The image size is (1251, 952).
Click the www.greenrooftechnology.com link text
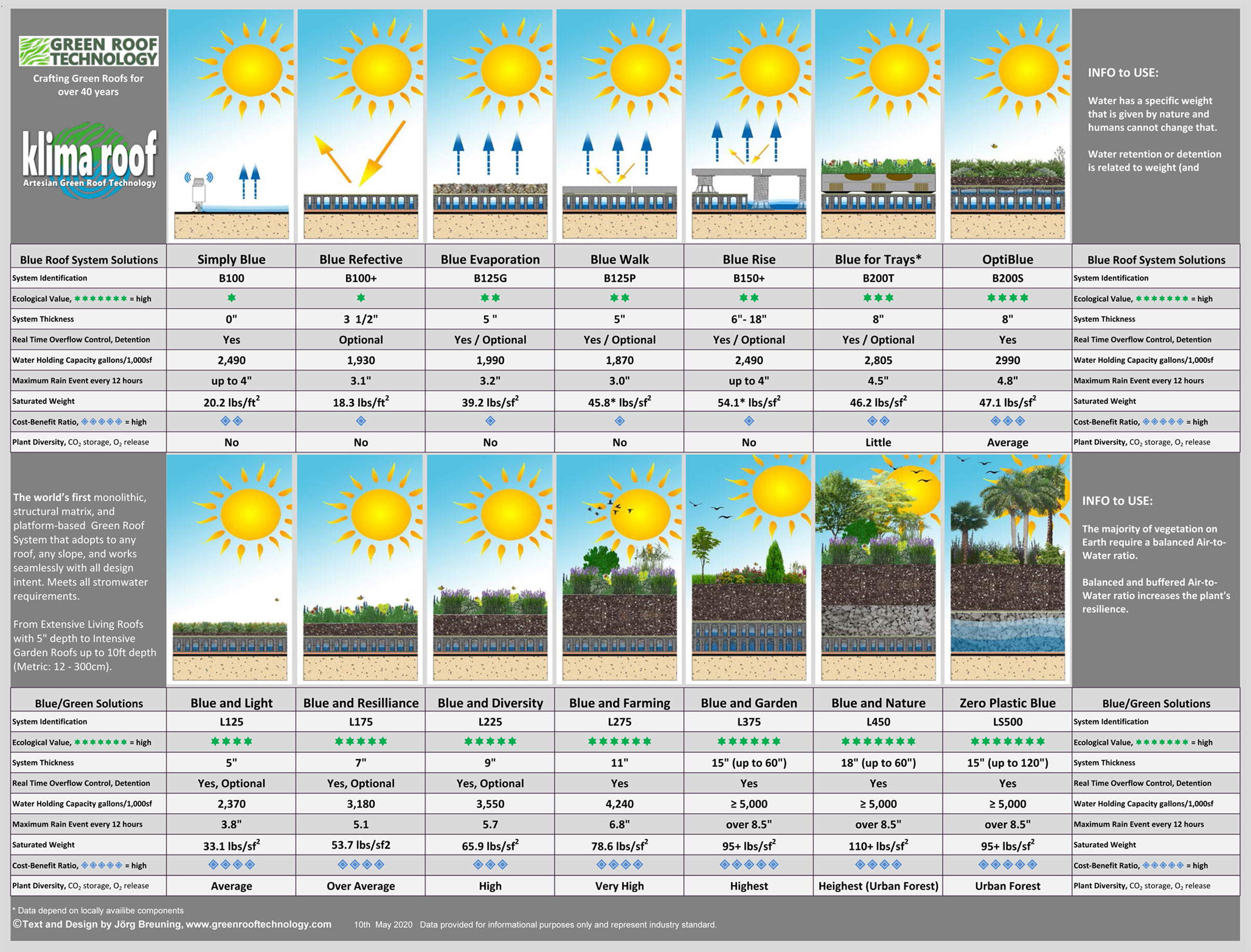259,924
